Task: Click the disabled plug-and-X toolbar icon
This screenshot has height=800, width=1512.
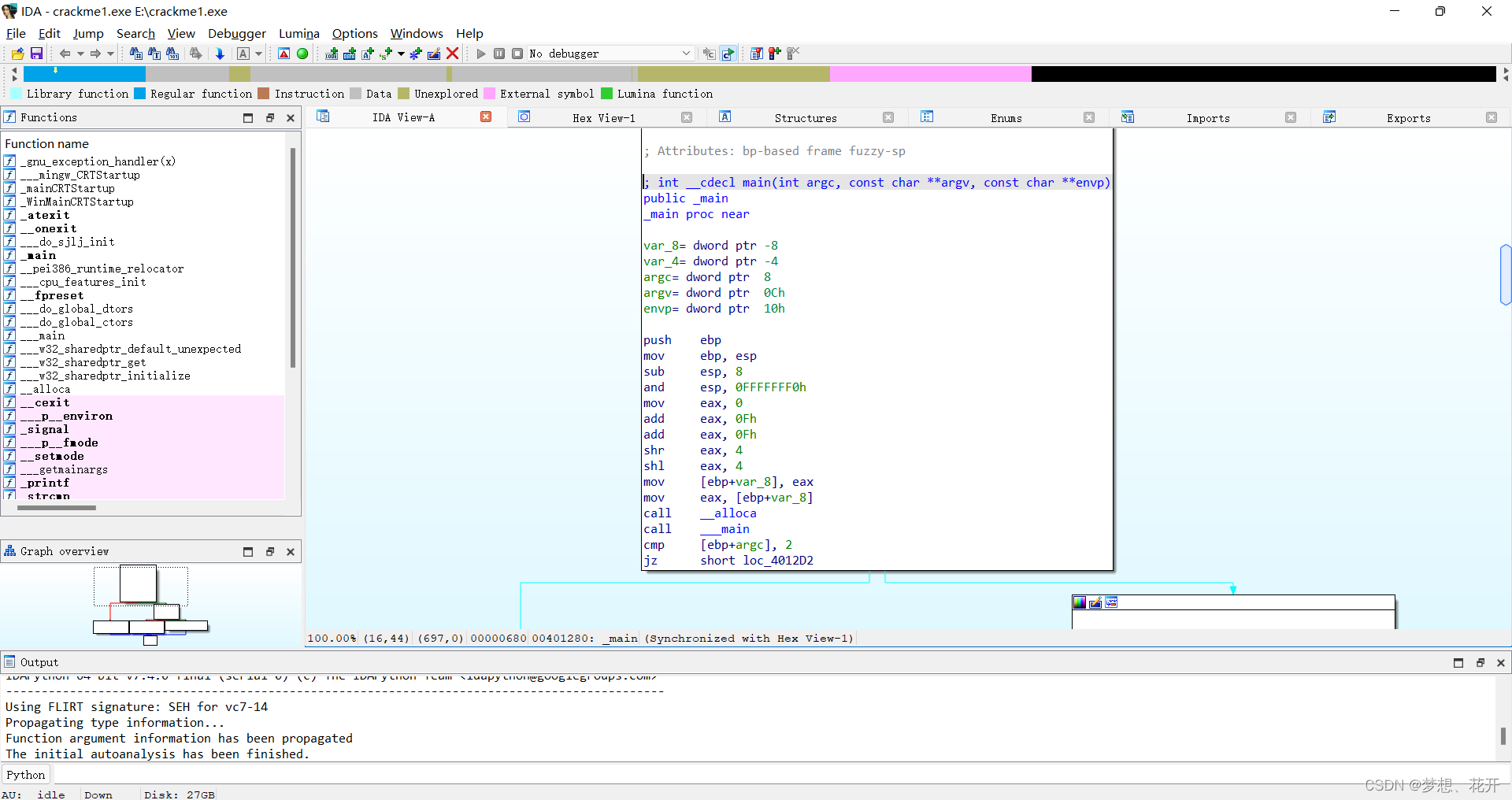Action: click(793, 54)
